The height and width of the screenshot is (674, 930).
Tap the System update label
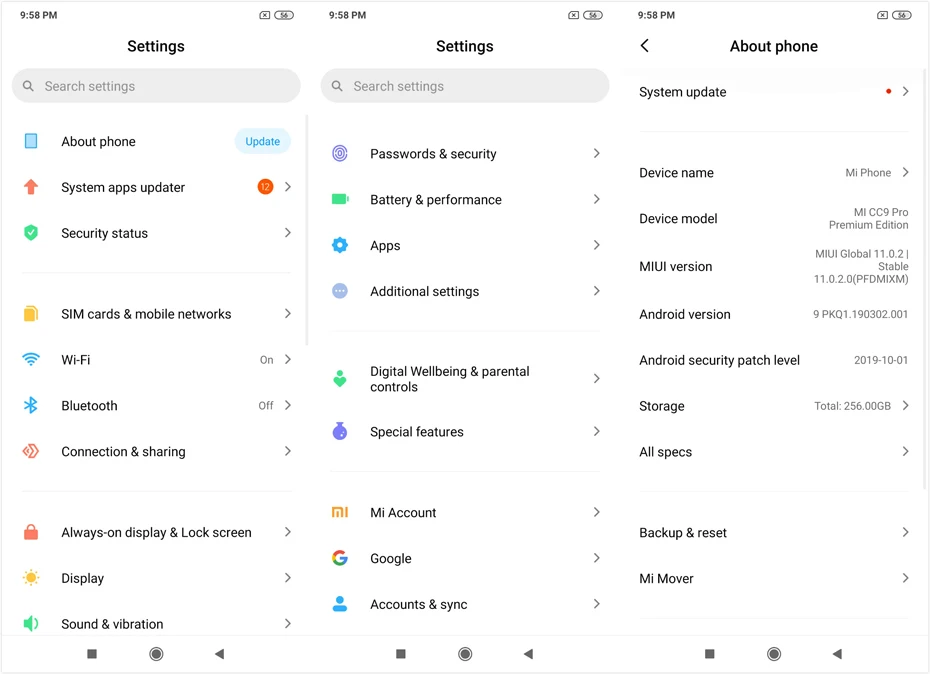683,92
